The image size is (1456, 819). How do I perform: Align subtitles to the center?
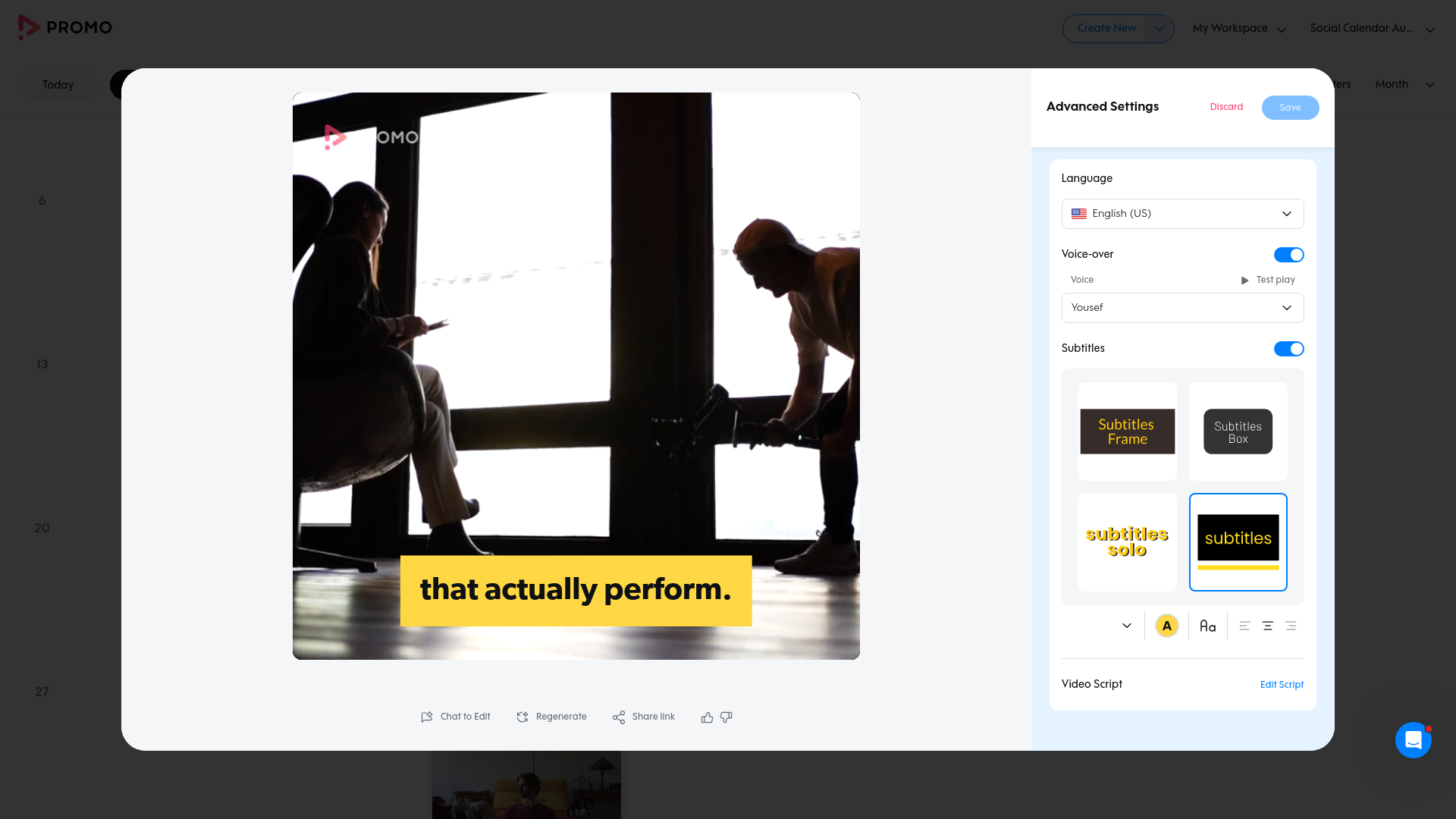coord(1267,626)
